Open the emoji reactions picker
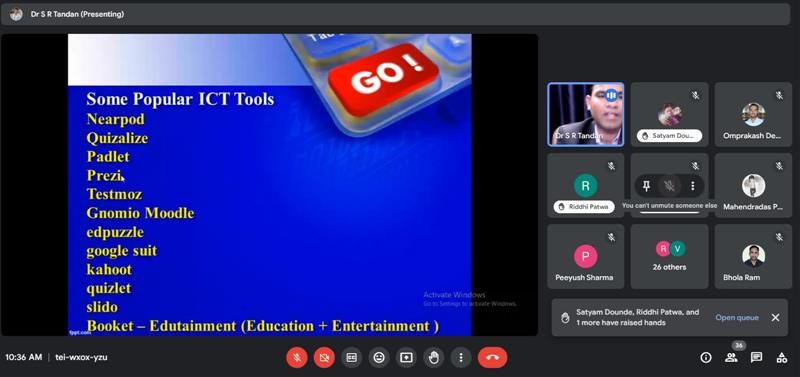Viewport: 800px width, 377px height. tap(379, 358)
